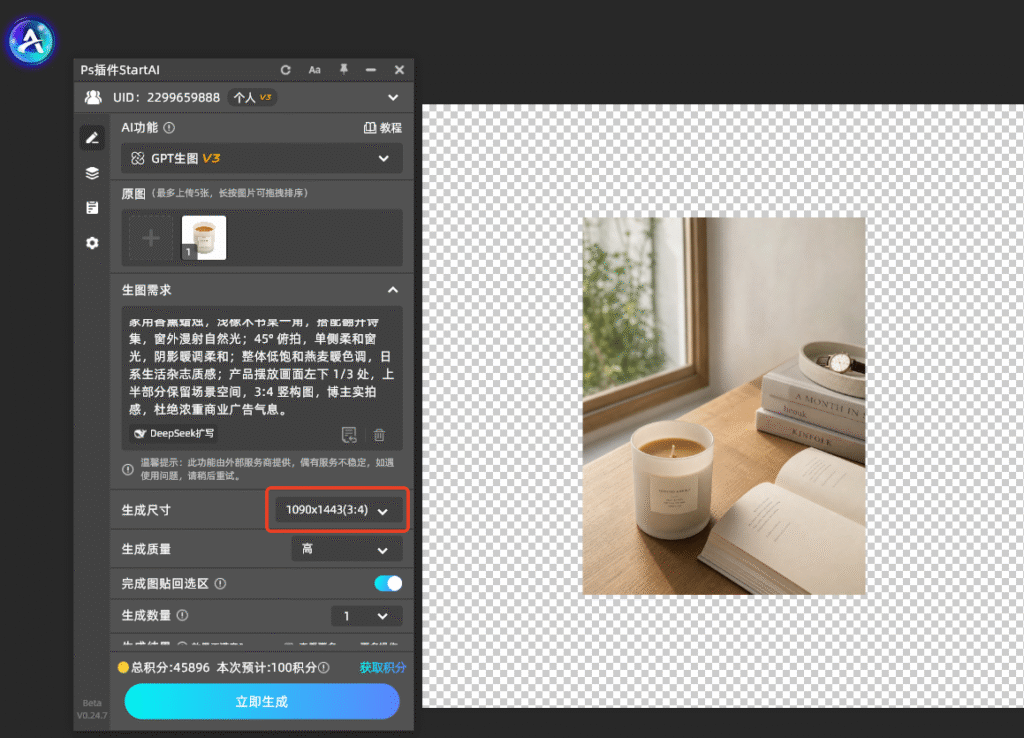
Task: Open the 生成数量 count dropdown
Action: (x=366, y=616)
